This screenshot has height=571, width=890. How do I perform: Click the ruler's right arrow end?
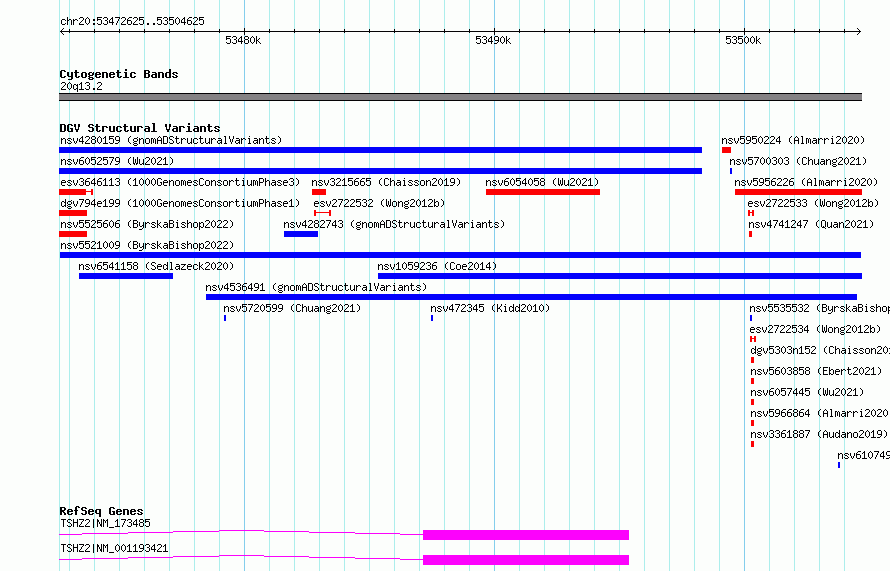pos(859,31)
